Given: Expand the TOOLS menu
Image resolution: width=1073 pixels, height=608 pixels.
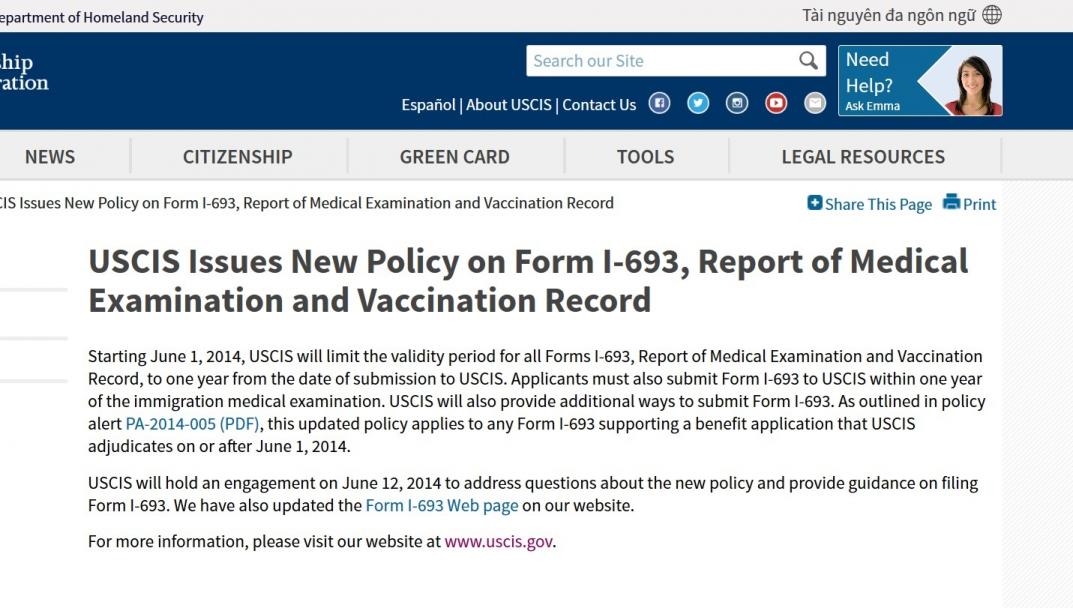Looking at the screenshot, I should (645, 157).
